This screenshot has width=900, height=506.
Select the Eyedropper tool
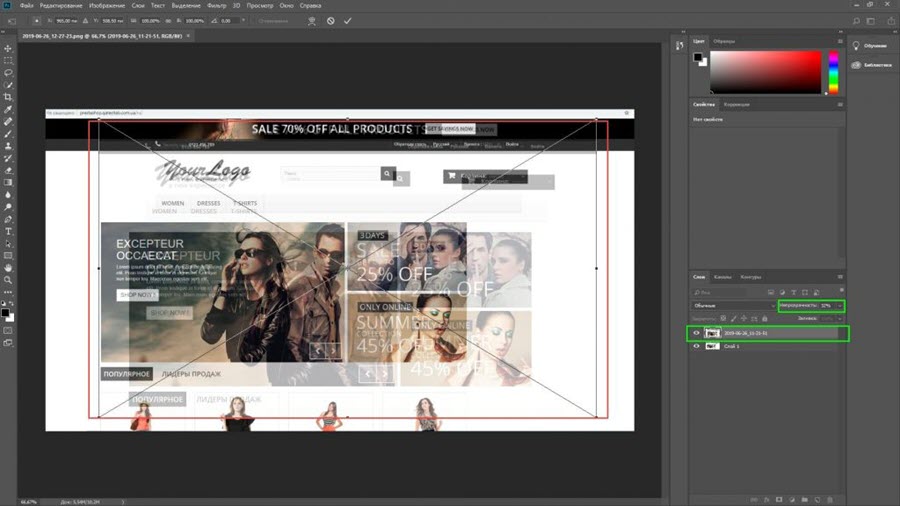coord(8,109)
